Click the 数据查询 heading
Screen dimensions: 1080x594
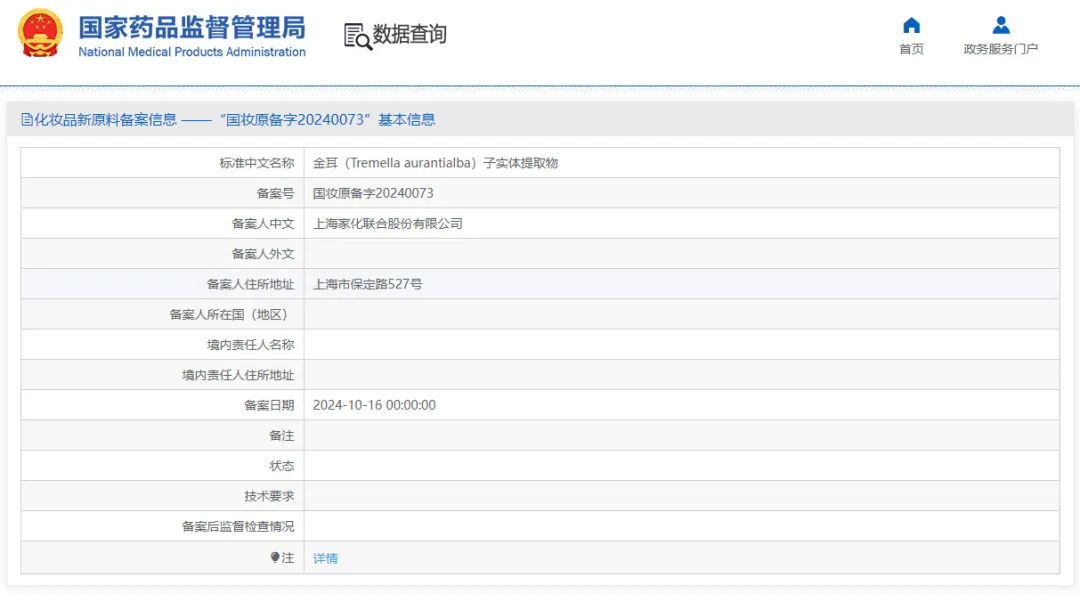click(410, 34)
